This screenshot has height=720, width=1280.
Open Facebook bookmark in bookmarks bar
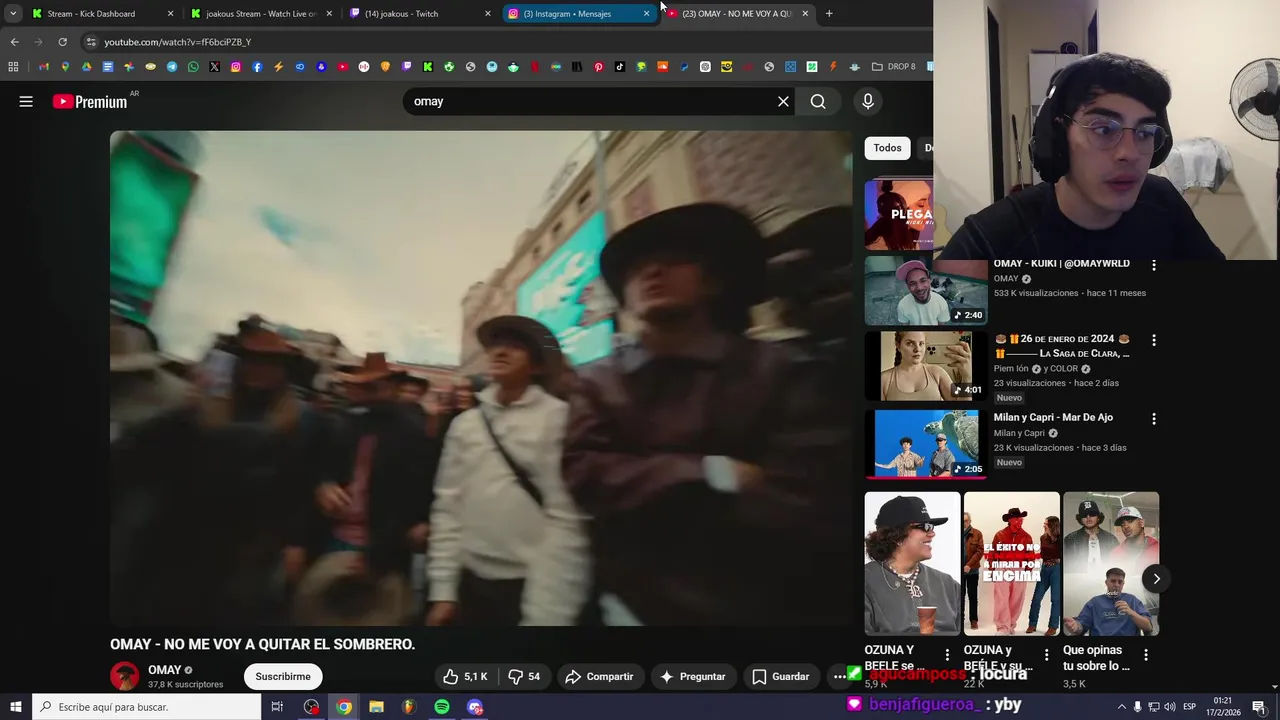coord(257,67)
